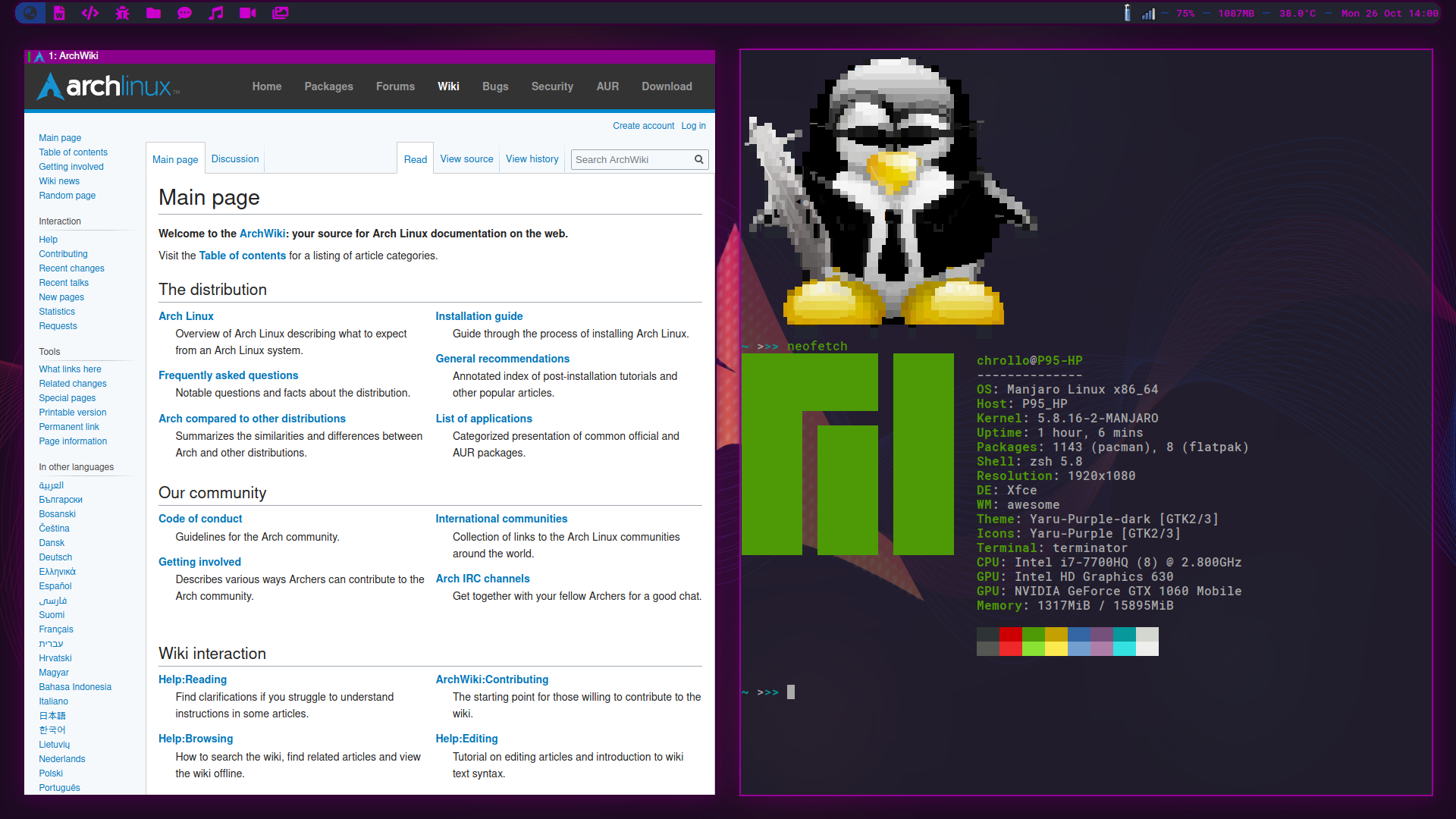Open the International communities link
This screenshot has height=819, width=1456.
point(501,519)
